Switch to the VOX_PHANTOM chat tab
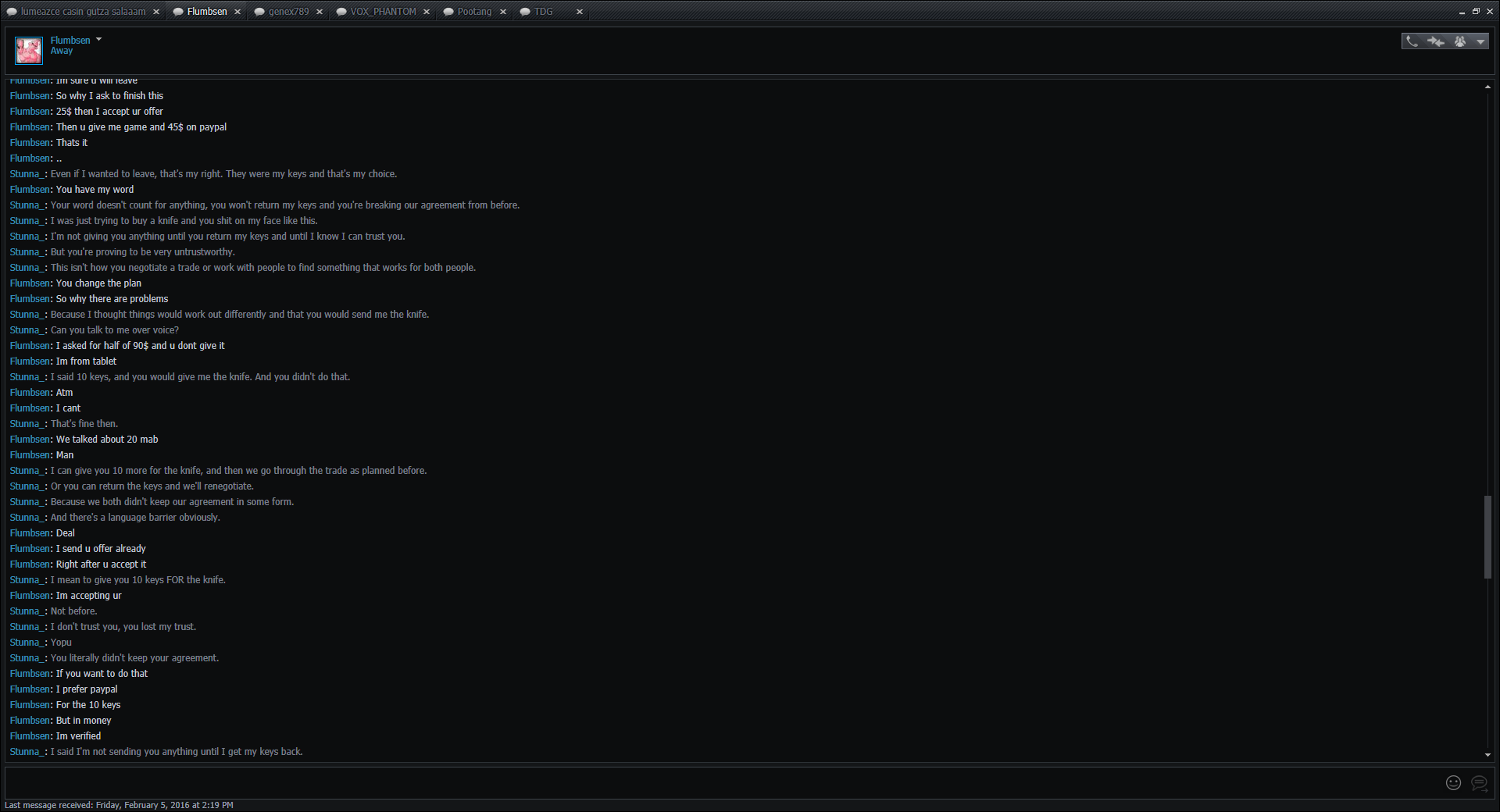 click(383, 12)
